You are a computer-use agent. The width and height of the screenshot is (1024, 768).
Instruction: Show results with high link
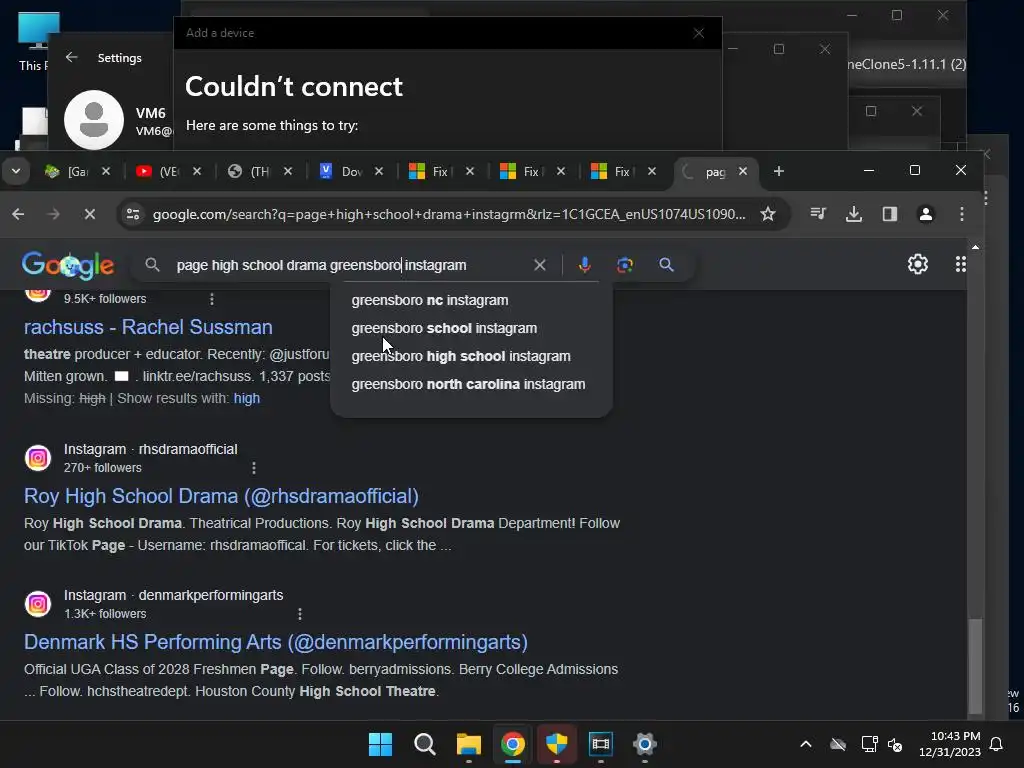click(247, 398)
